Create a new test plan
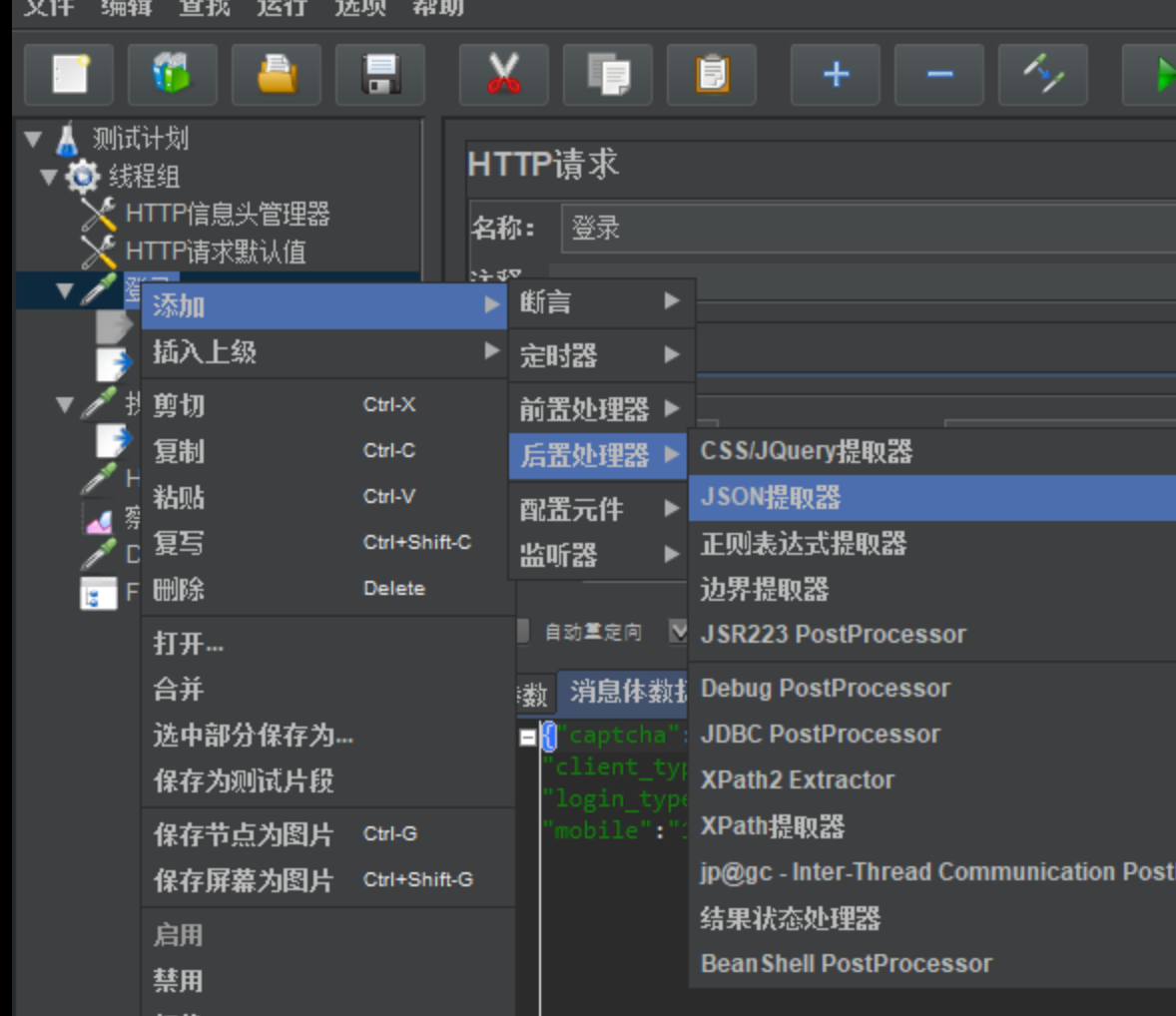This screenshot has height=1016, width=1176. [67, 75]
